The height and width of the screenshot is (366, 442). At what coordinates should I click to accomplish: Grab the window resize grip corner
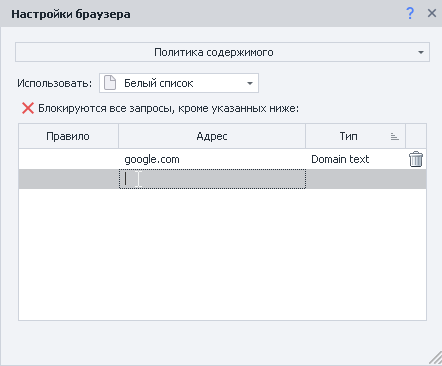pos(435,358)
